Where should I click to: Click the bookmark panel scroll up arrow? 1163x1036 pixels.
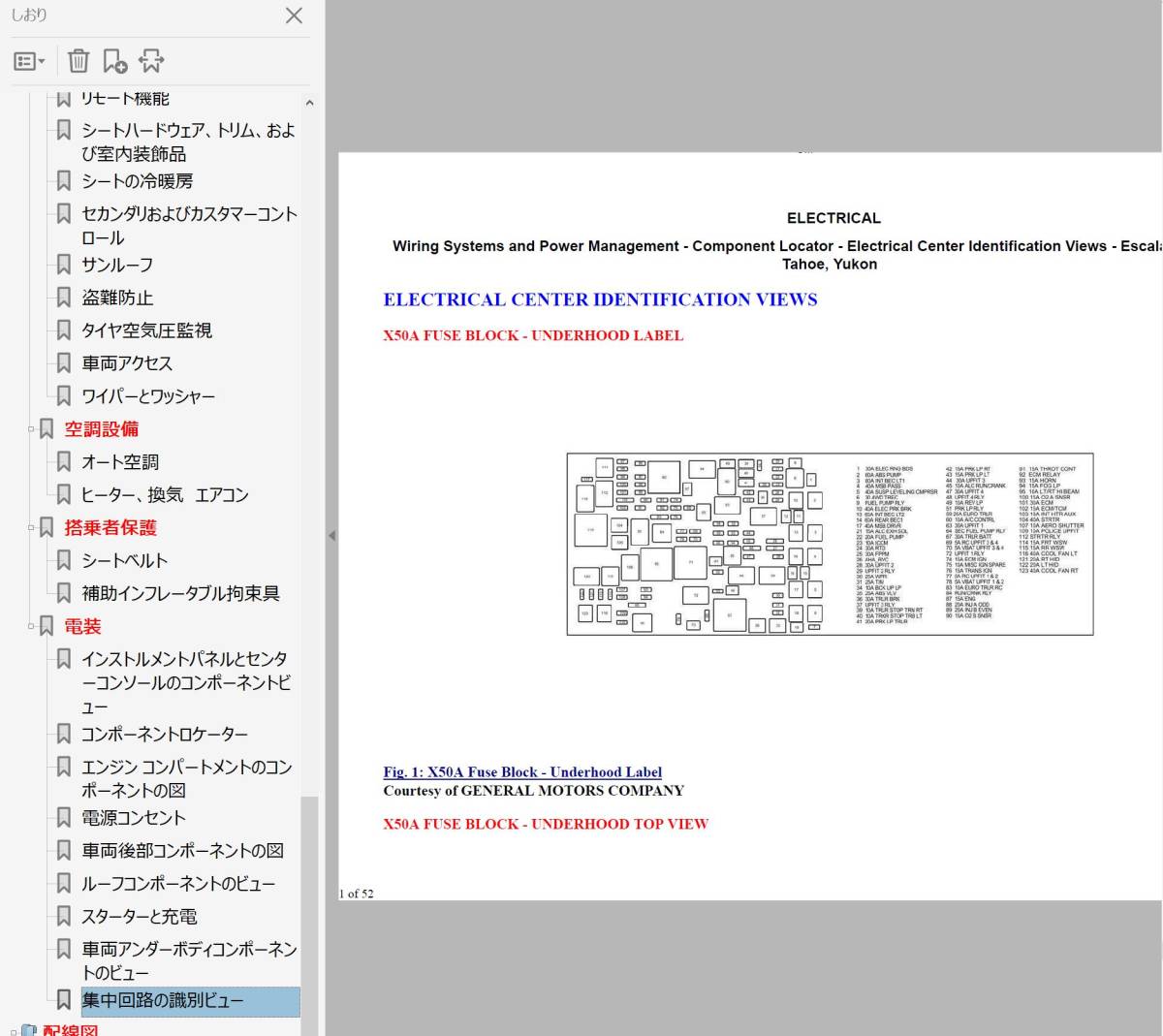309,103
